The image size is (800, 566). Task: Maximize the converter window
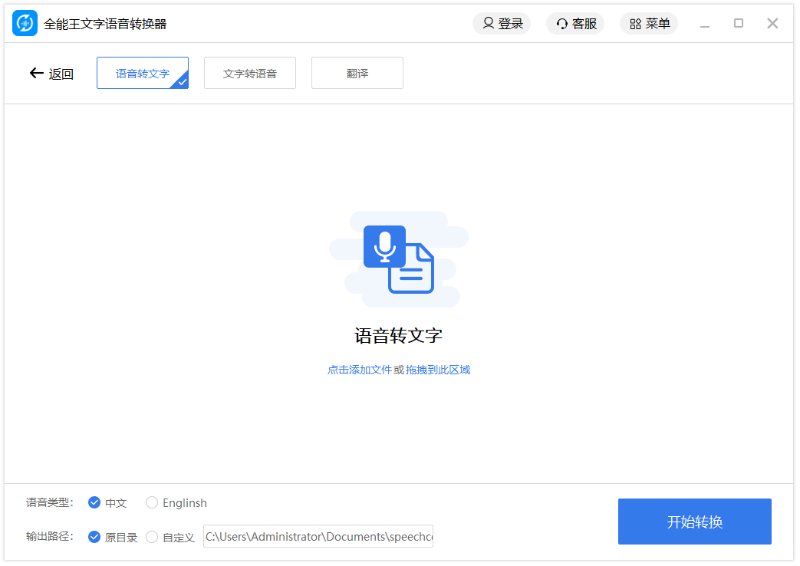pyautogui.click(x=738, y=23)
